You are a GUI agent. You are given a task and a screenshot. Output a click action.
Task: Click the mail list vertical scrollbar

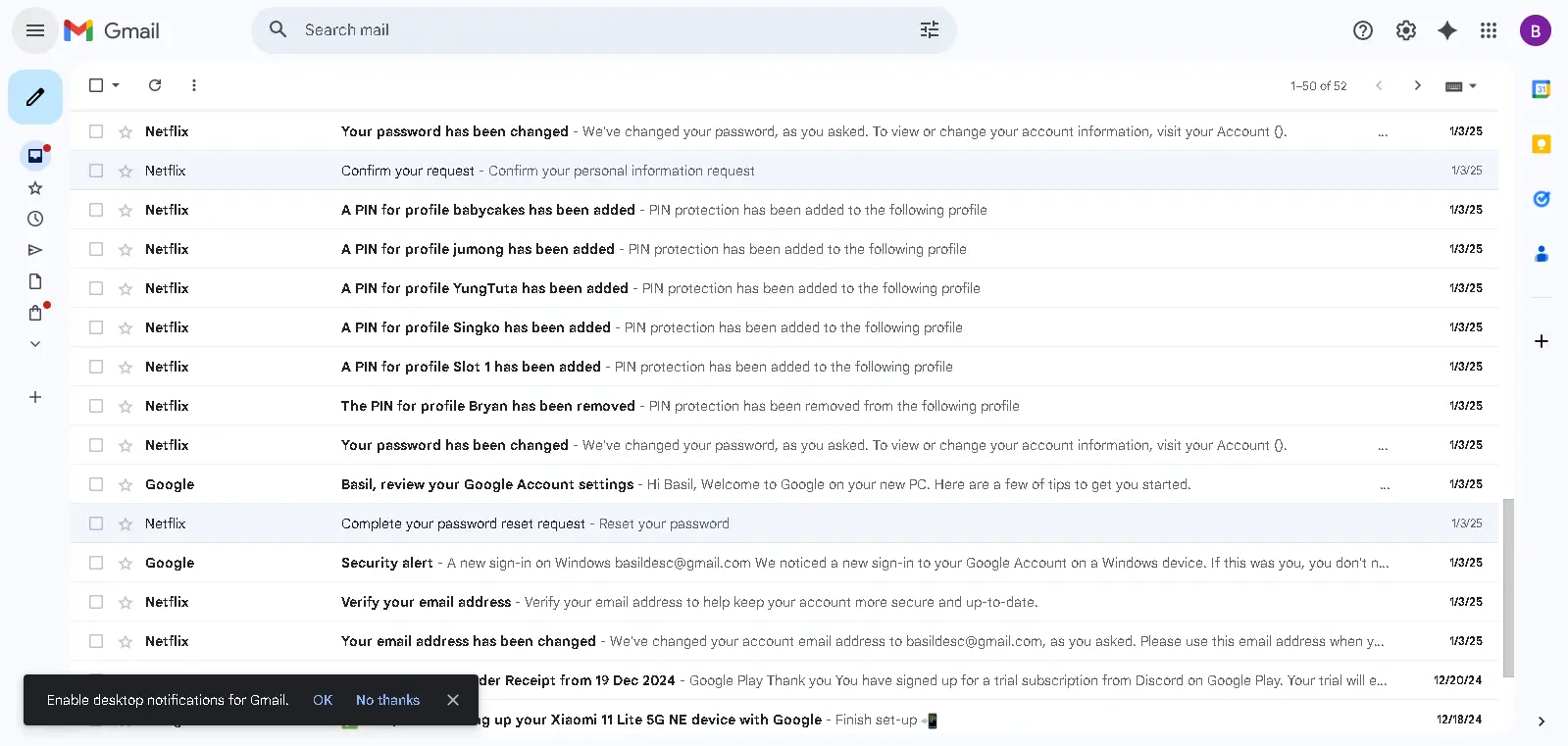(1508, 588)
